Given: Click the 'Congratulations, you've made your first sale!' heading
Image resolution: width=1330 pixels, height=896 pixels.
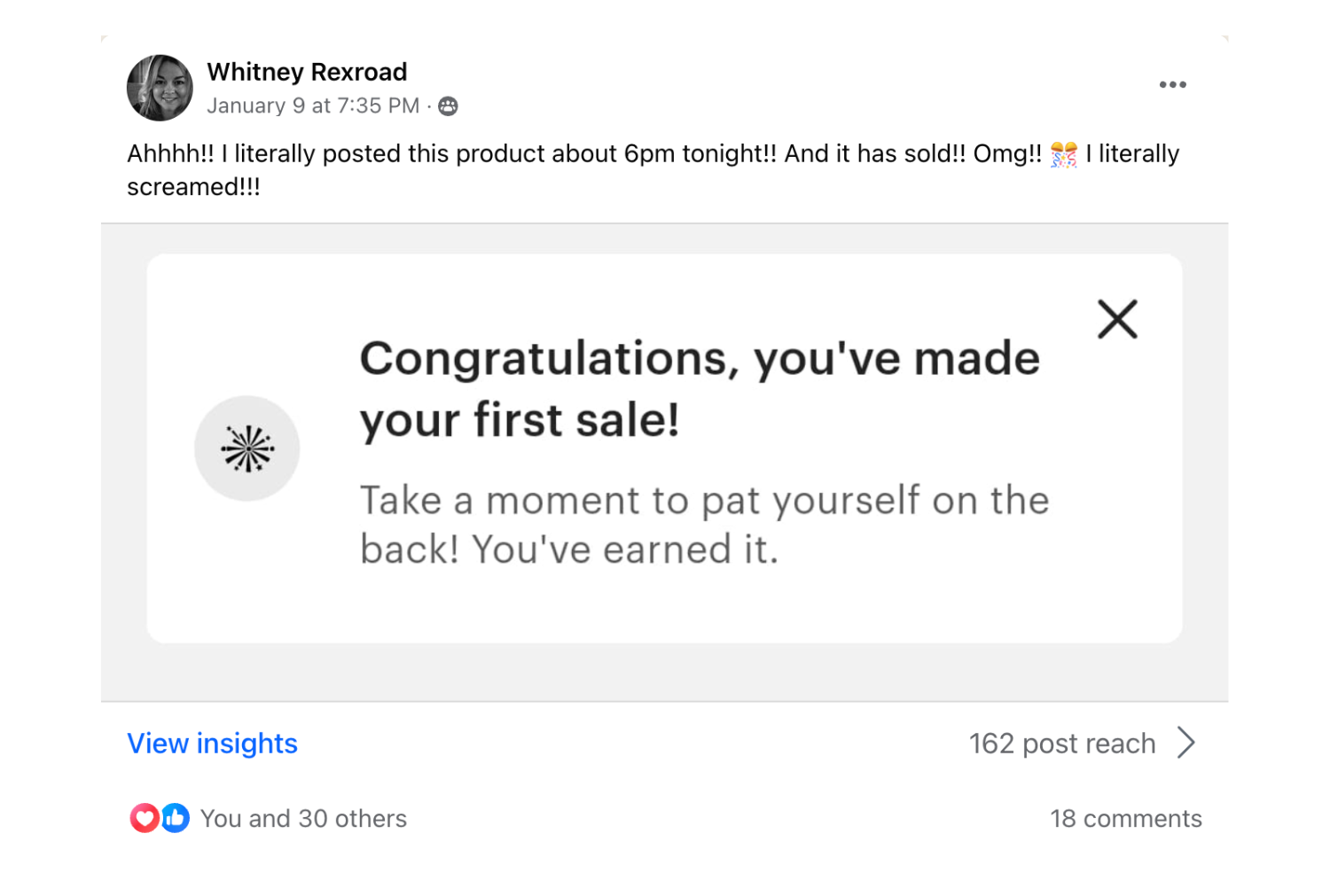Looking at the screenshot, I should tap(699, 388).
